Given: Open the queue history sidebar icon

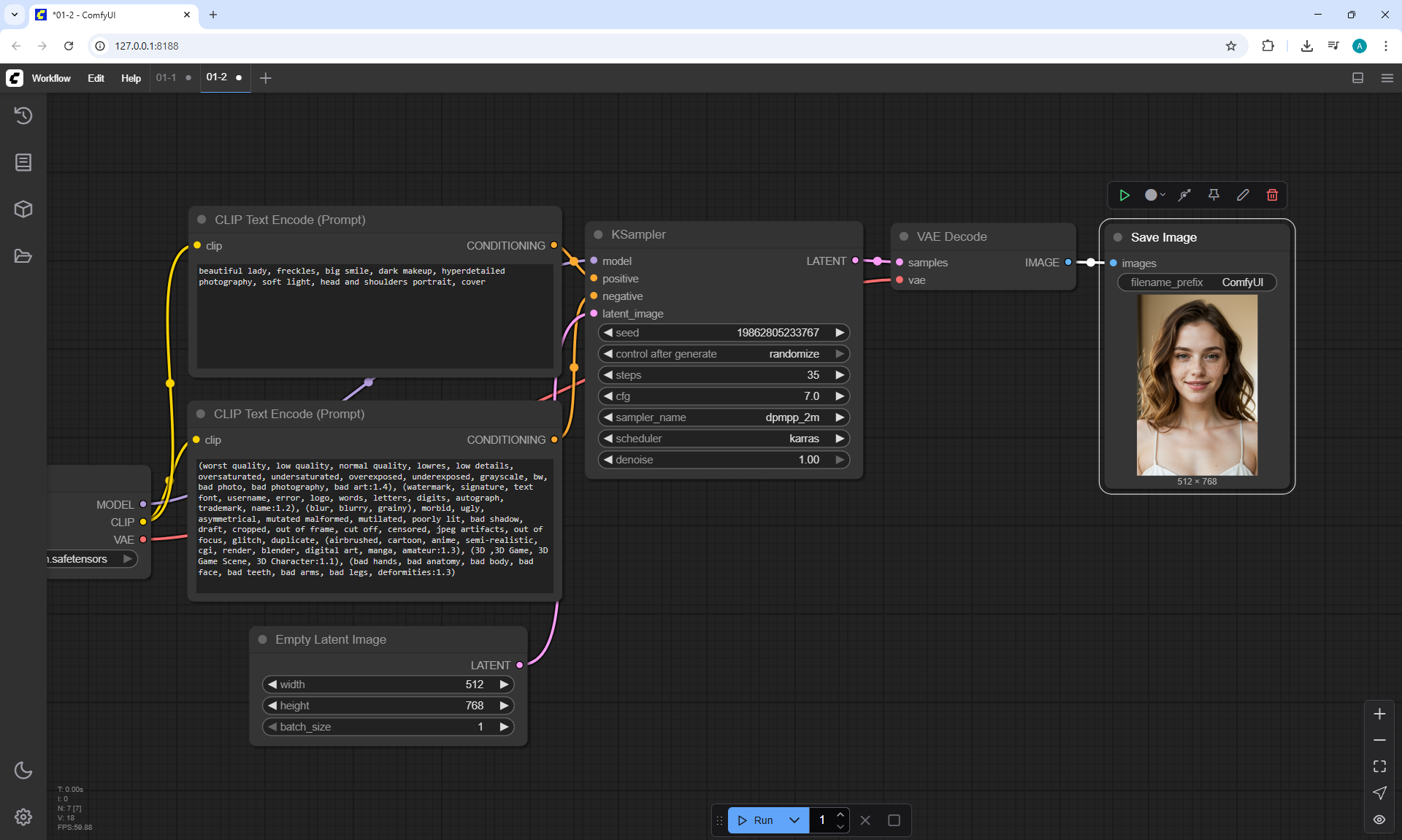Looking at the screenshot, I should [x=23, y=115].
